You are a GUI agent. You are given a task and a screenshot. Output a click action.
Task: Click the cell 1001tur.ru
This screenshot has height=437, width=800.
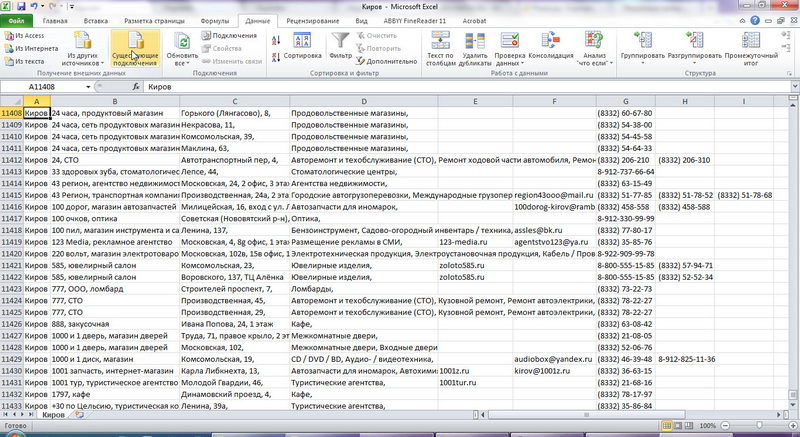(x=476, y=382)
